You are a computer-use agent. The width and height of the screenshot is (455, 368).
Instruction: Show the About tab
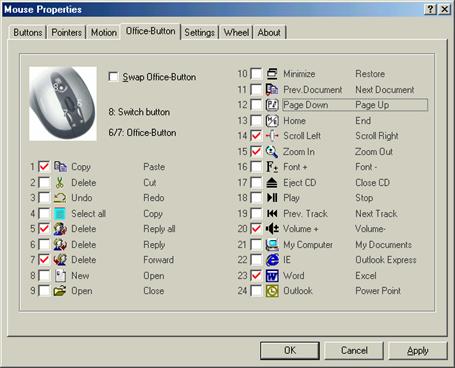(269, 33)
